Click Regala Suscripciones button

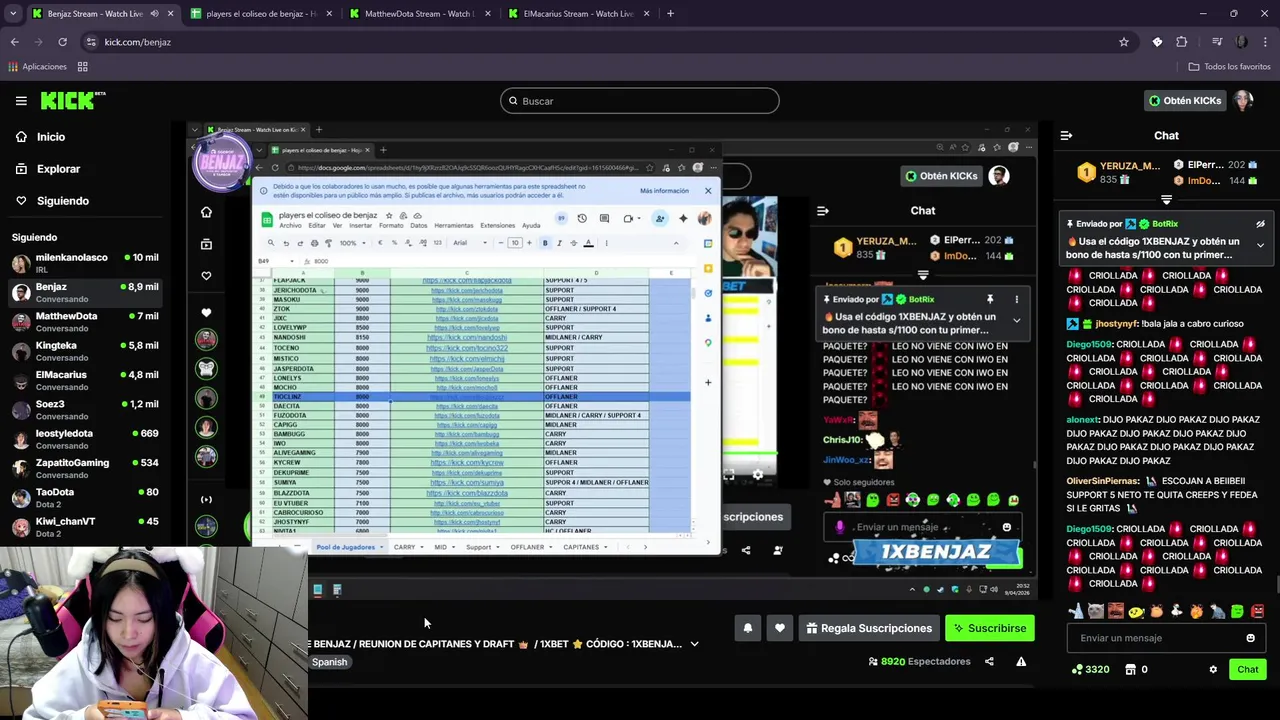coord(869,628)
